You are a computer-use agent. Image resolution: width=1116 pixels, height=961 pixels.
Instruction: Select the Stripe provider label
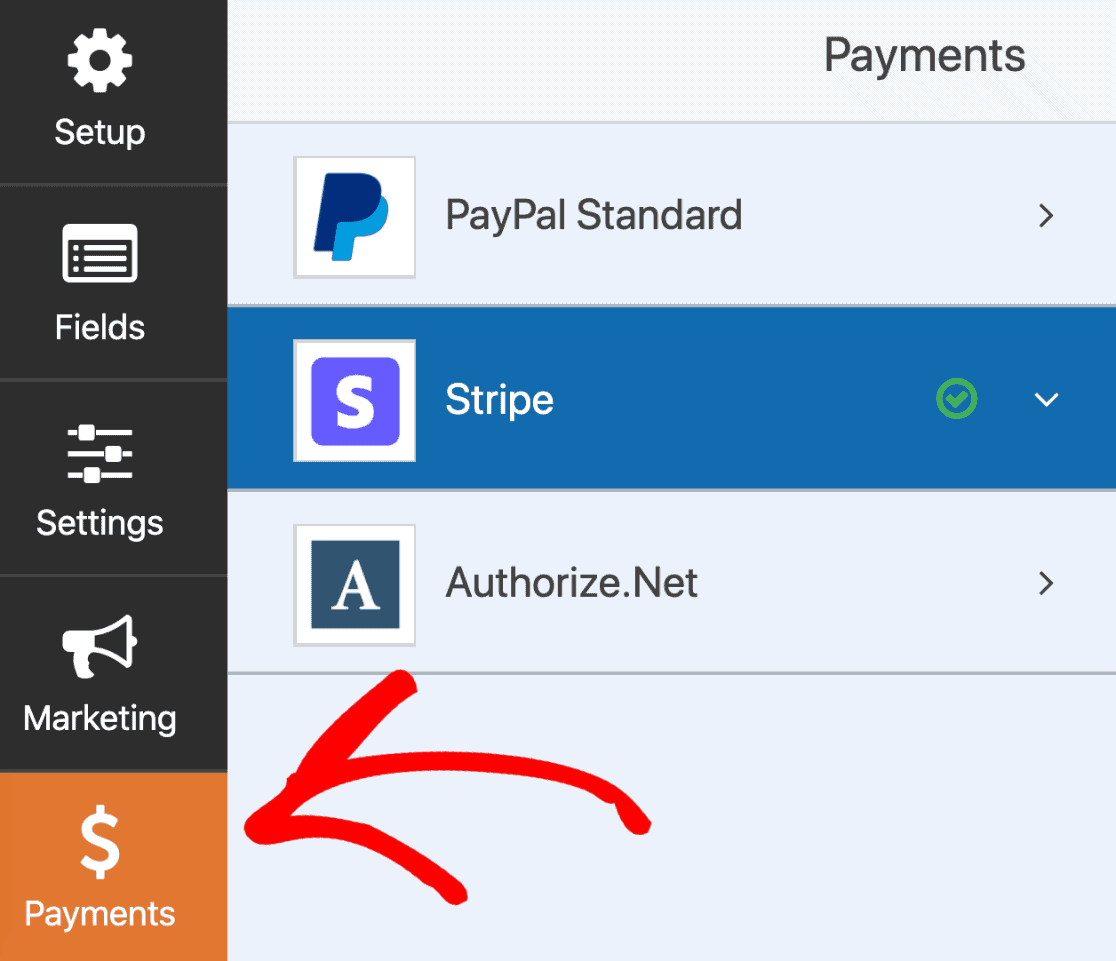click(x=500, y=400)
